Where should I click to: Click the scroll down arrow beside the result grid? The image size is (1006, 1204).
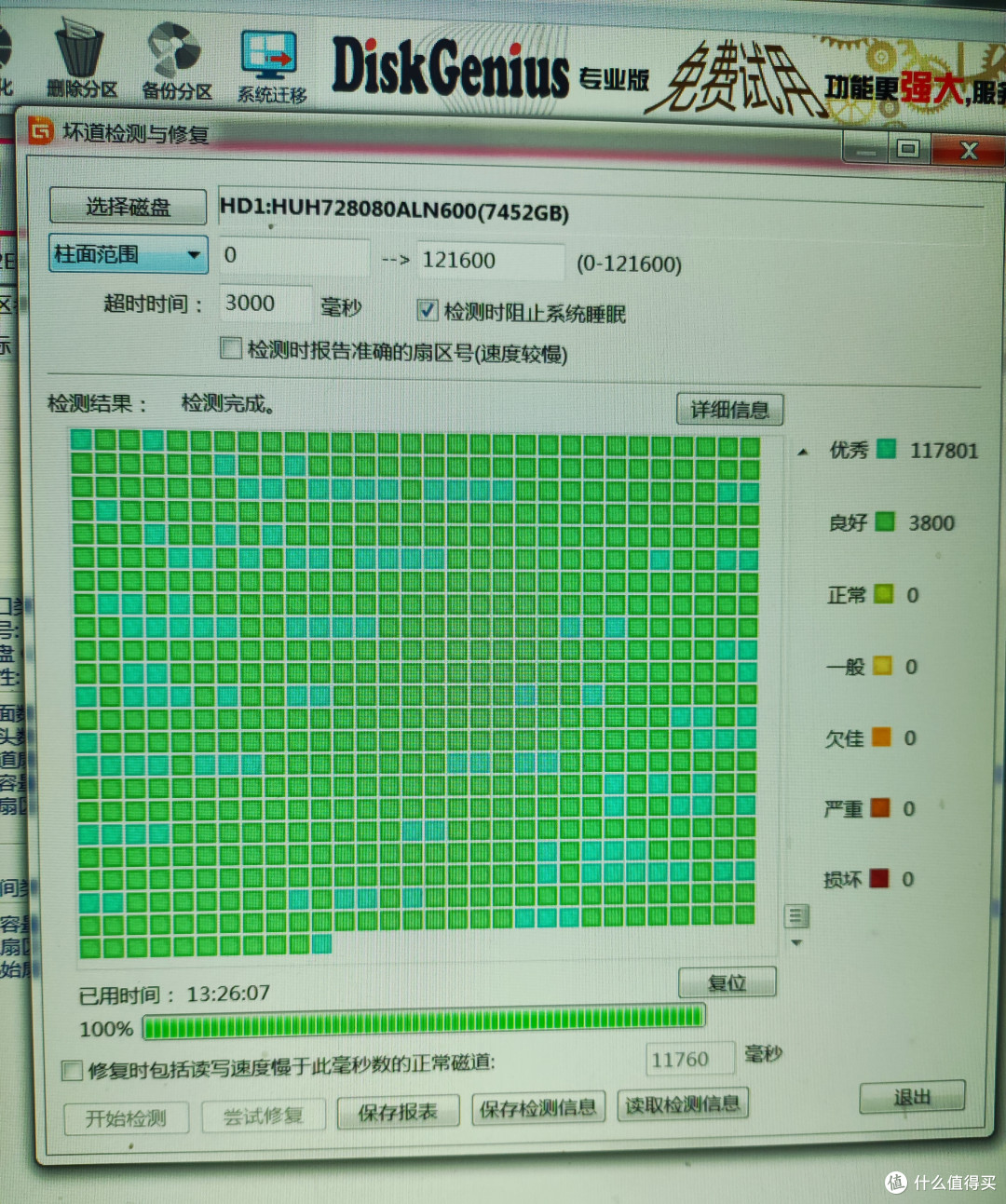tap(796, 943)
